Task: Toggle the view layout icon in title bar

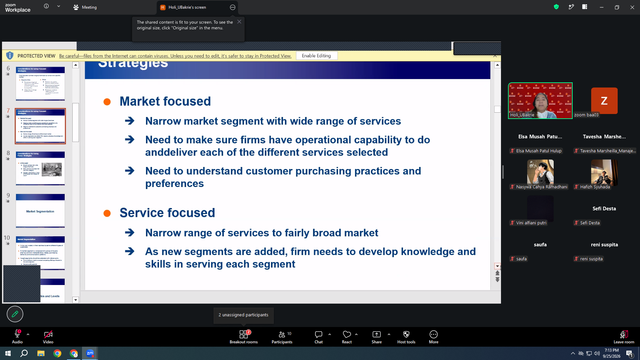Action: (584, 7)
